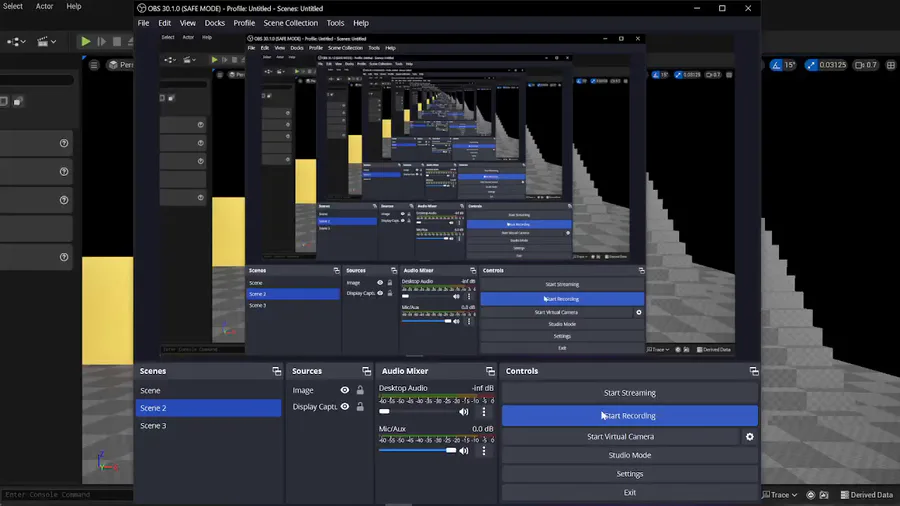900x506 pixels.
Task: Click Start Recording button
Action: tap(630, 415)
